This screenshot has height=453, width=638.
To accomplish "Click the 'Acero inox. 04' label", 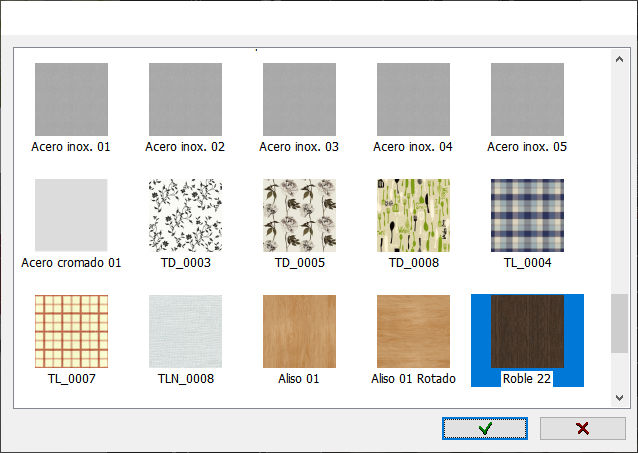I will coord(413,147).
